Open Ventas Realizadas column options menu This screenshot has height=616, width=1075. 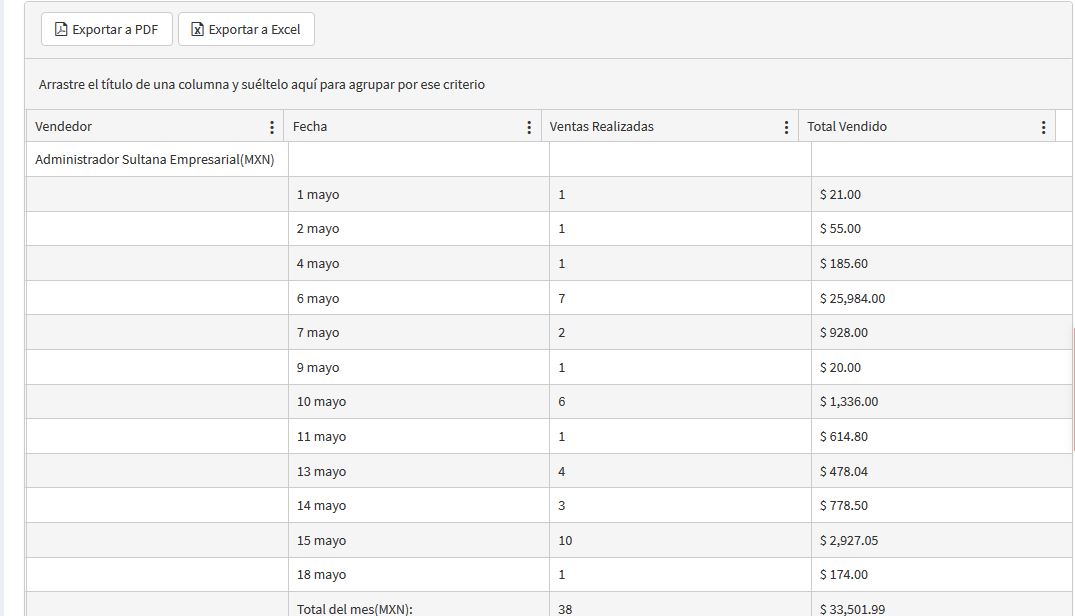[786, 127]
